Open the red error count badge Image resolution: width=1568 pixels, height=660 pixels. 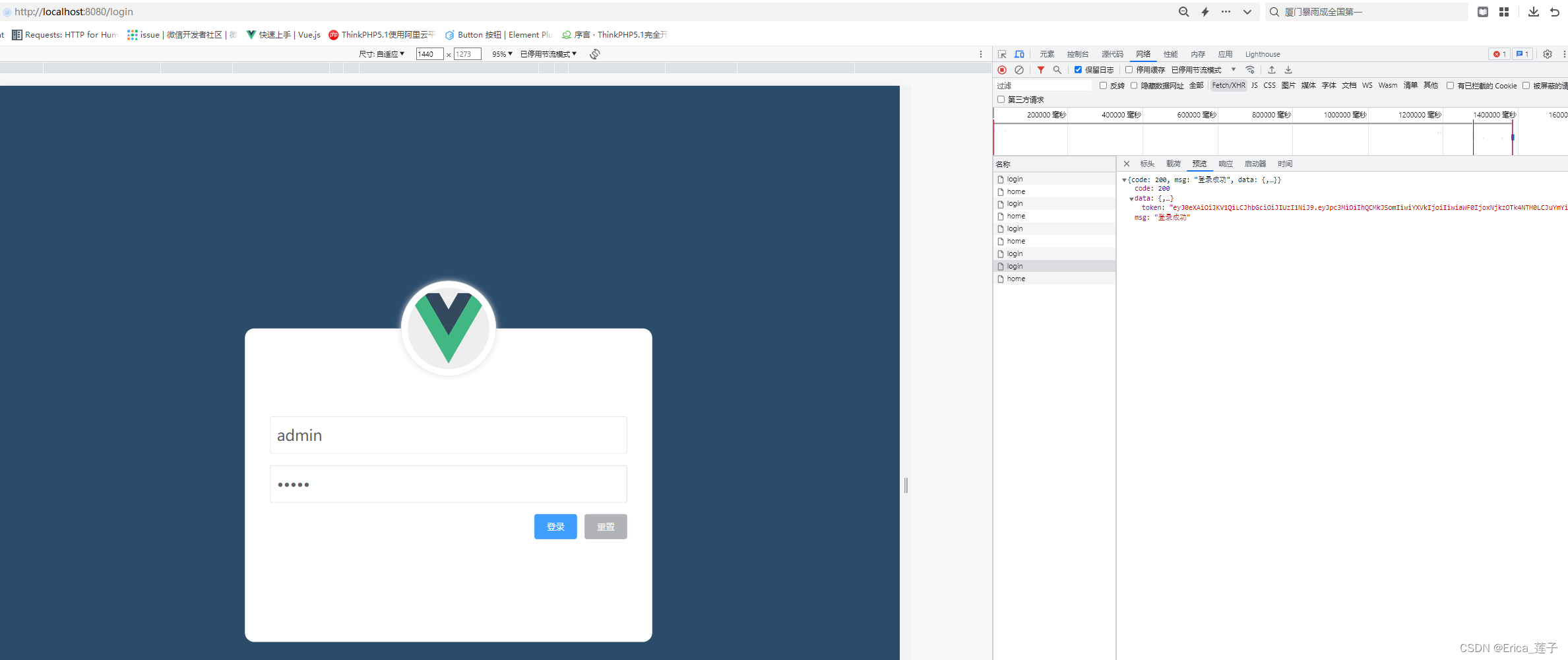pos(1499,54)
